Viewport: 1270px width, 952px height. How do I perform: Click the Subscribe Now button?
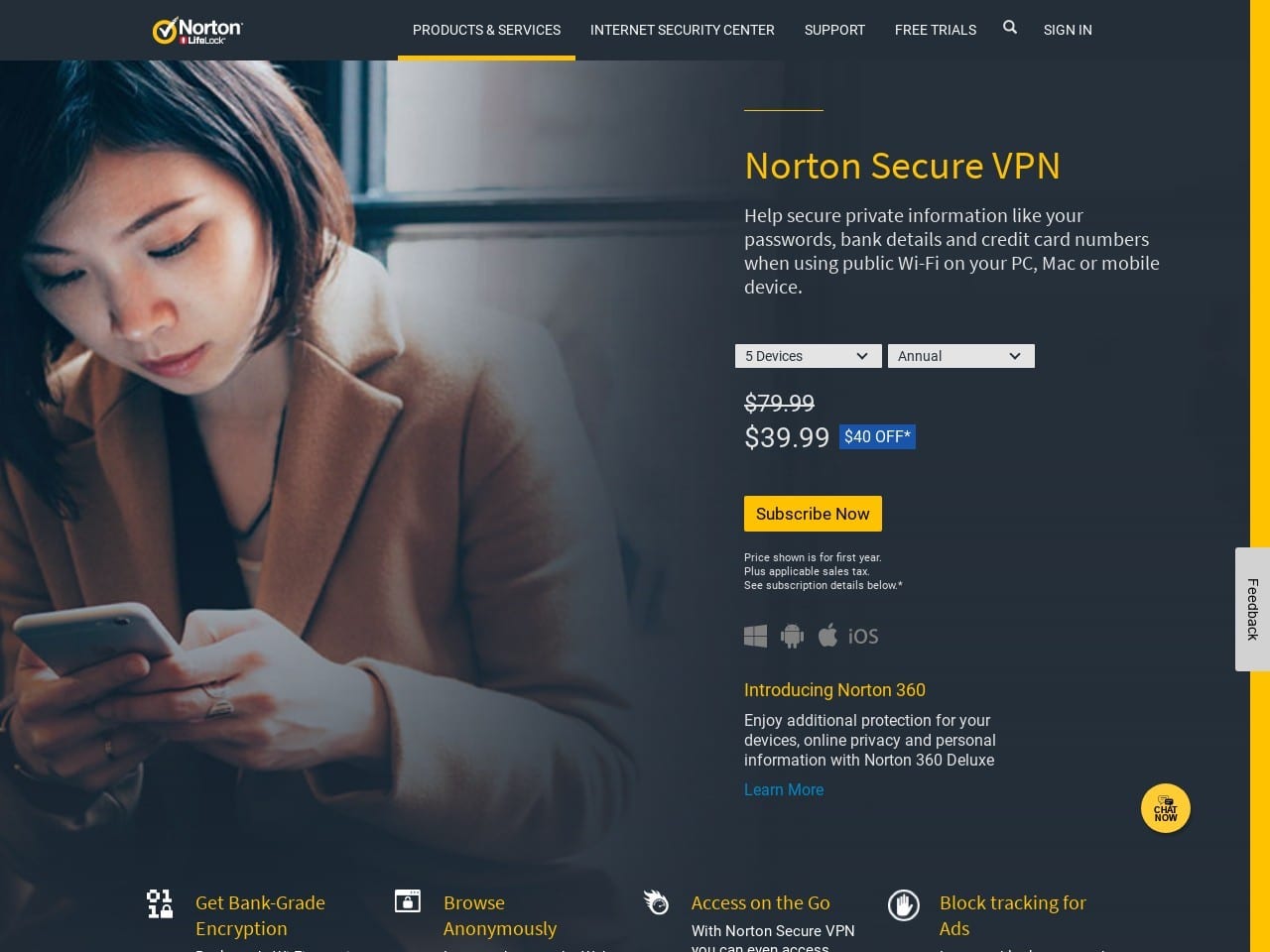point(813,514)
